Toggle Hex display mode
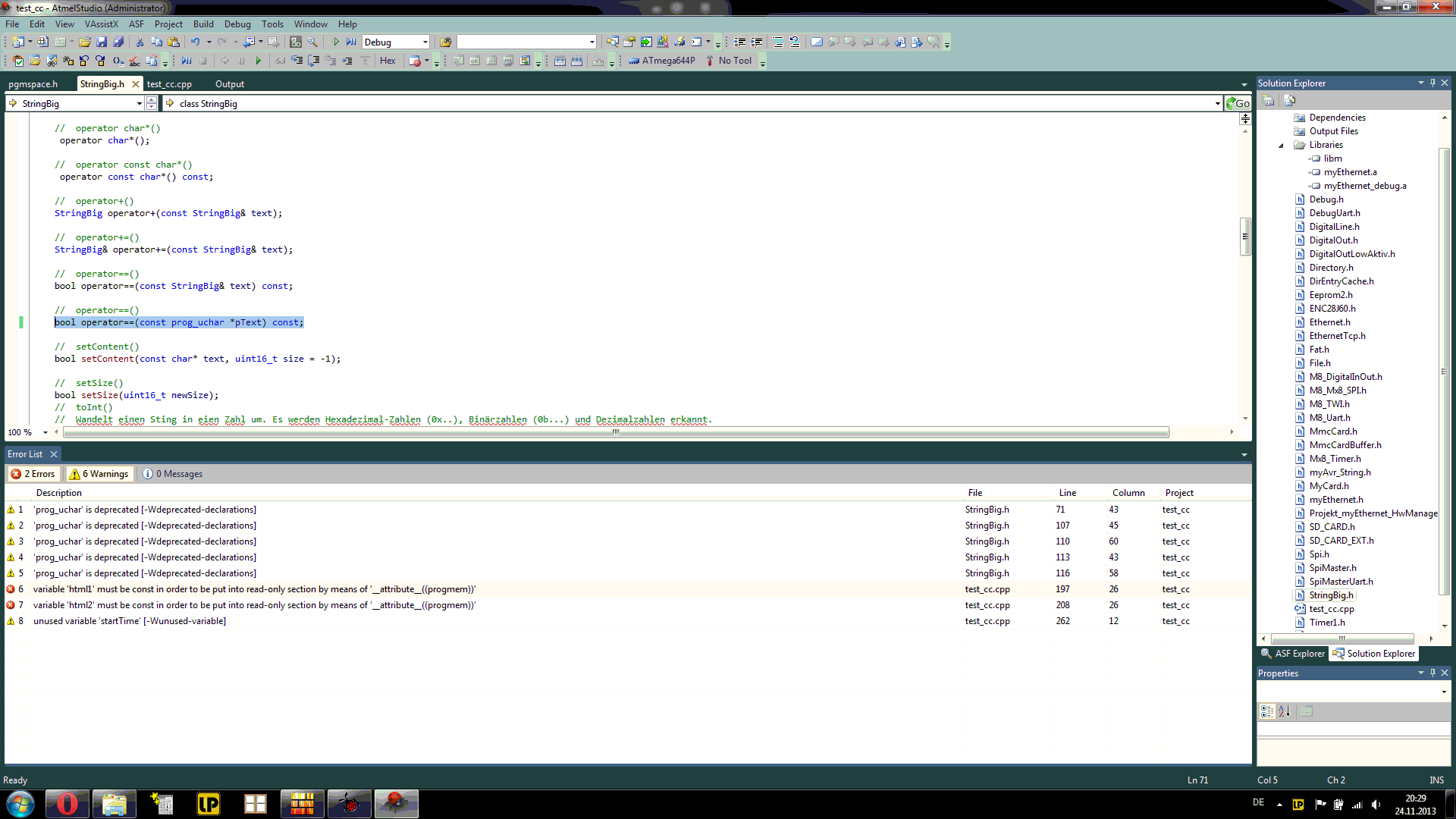1456x819 pixels. (x=388, y=61)
